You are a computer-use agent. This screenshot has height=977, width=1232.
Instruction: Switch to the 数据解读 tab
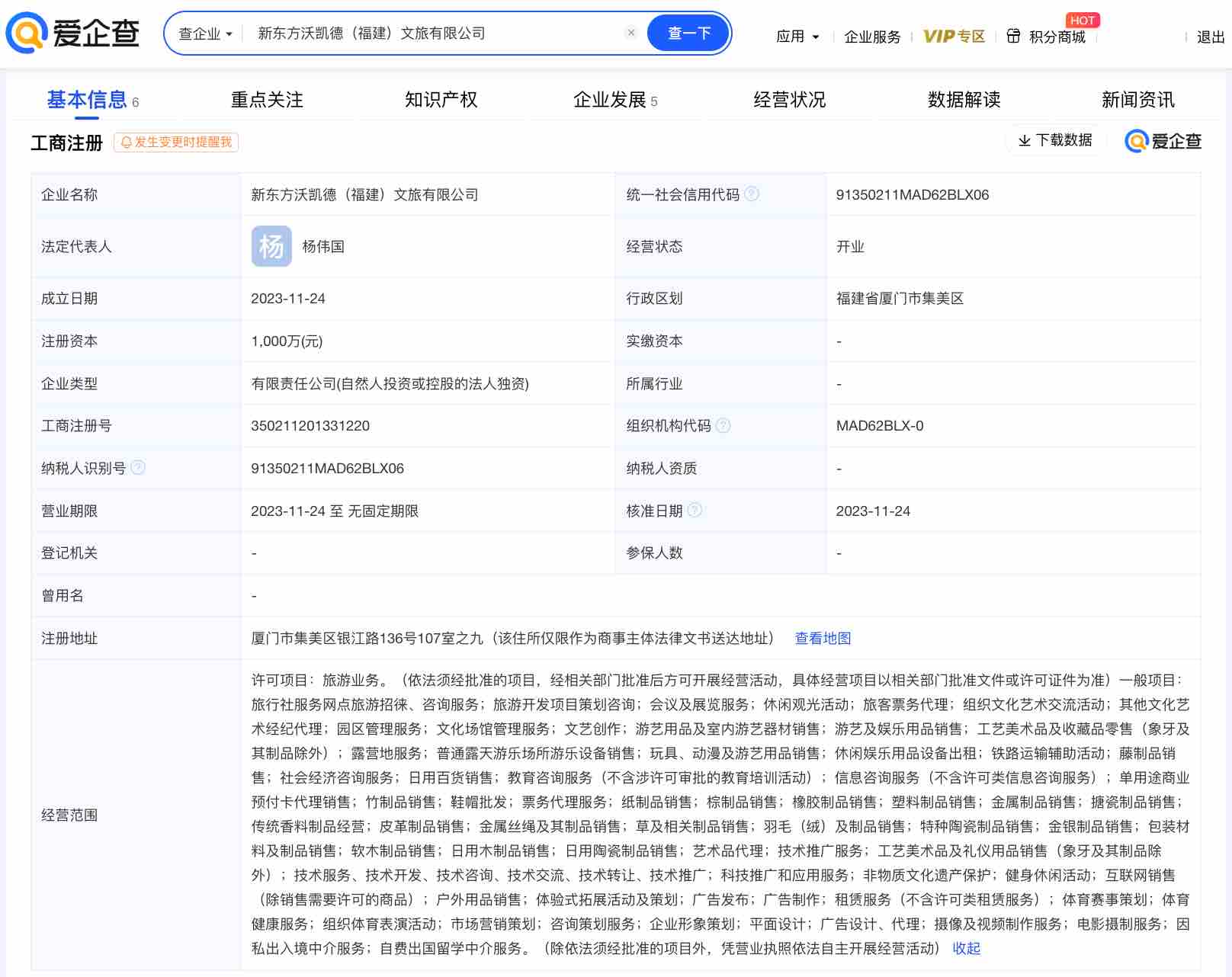click(964, 100)
